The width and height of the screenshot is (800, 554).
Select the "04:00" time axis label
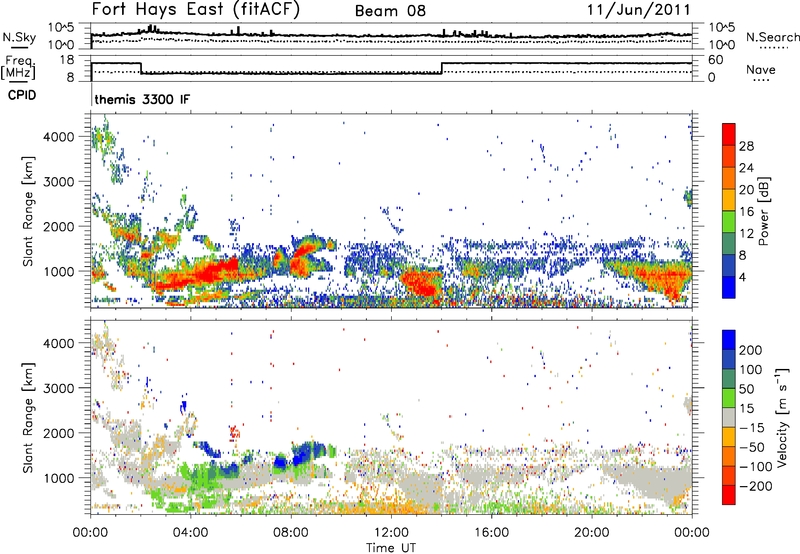click(191, 533)
